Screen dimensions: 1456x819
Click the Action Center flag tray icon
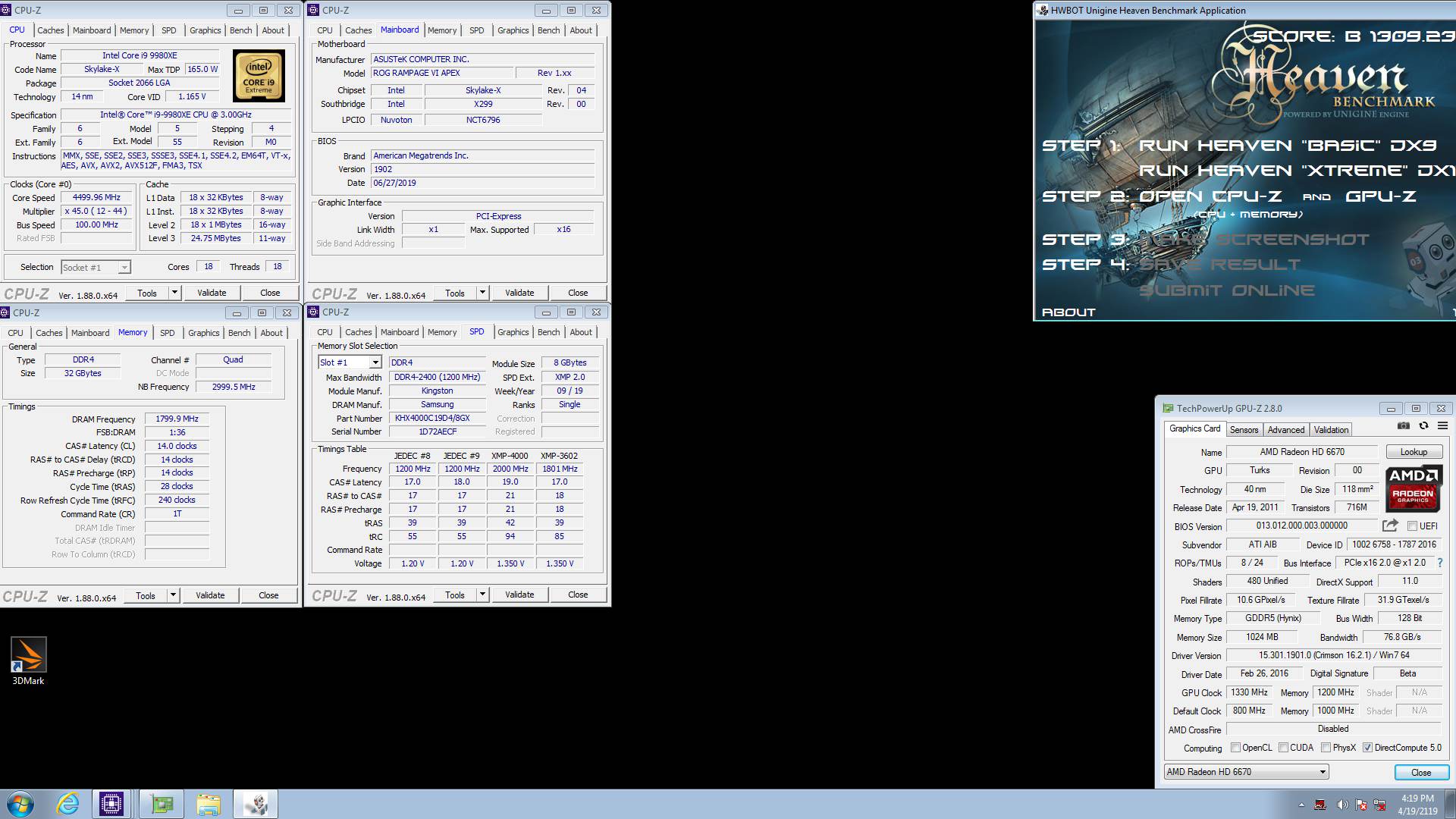pos(1360,805)
